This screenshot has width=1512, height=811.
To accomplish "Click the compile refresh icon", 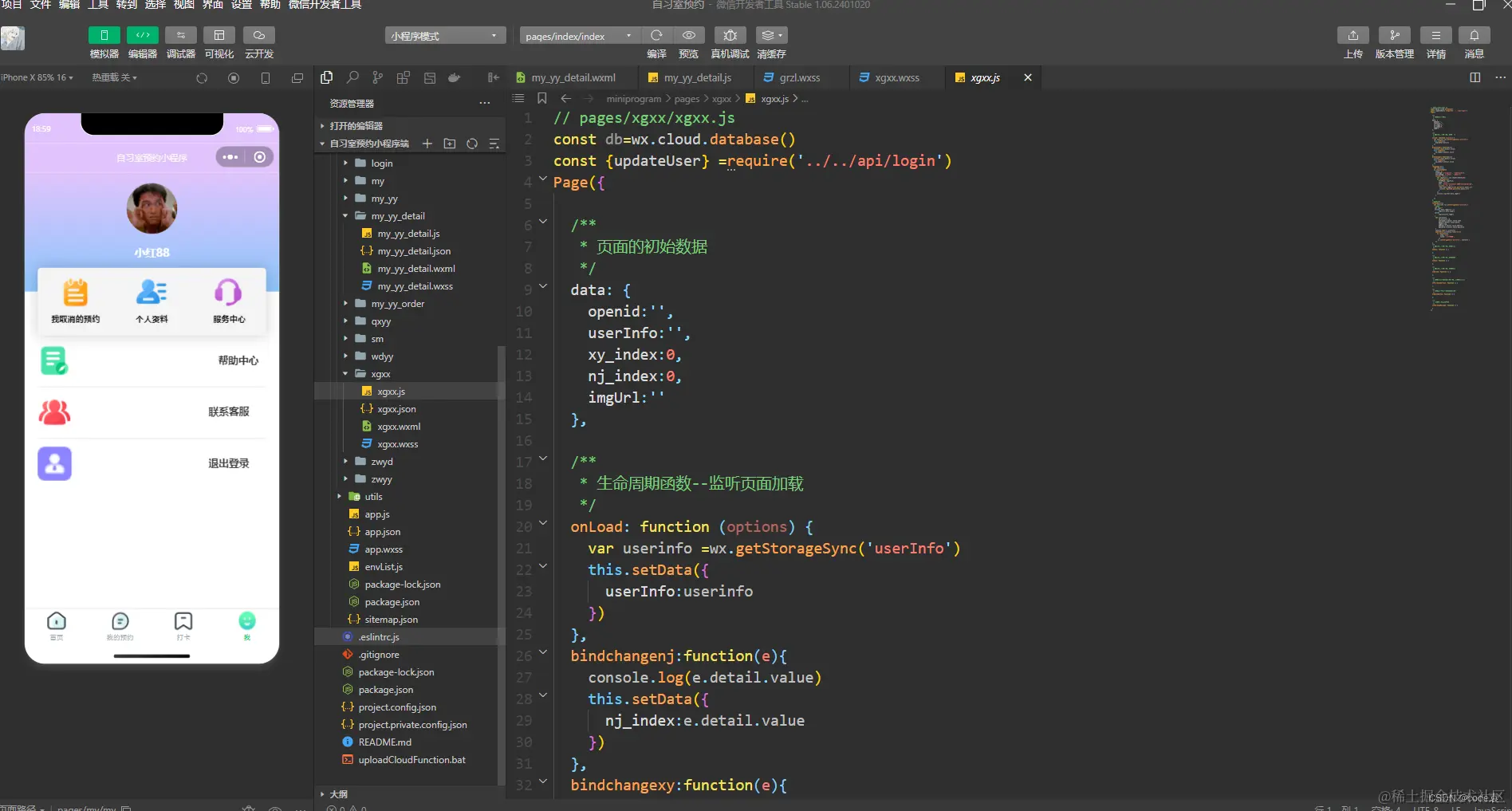I will point(656,35).
